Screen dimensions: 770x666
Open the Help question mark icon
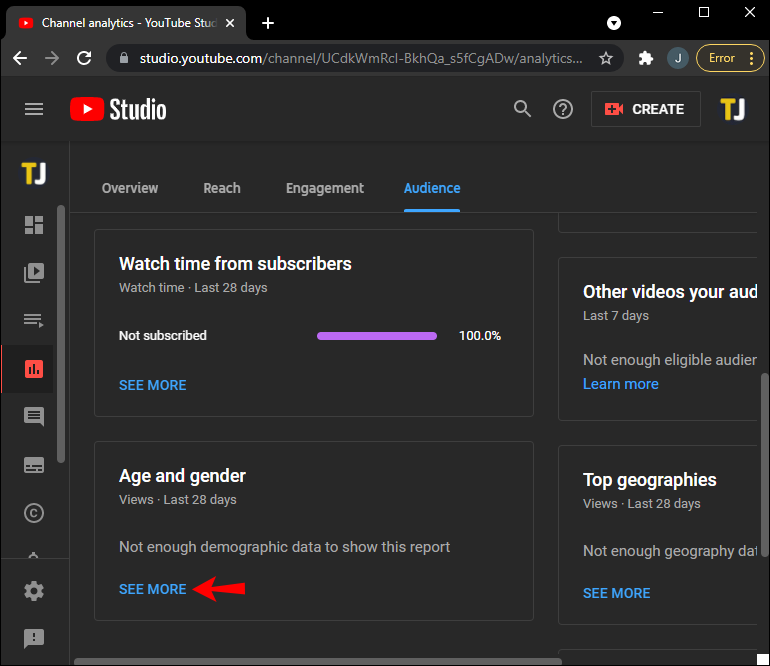(563, 109)
